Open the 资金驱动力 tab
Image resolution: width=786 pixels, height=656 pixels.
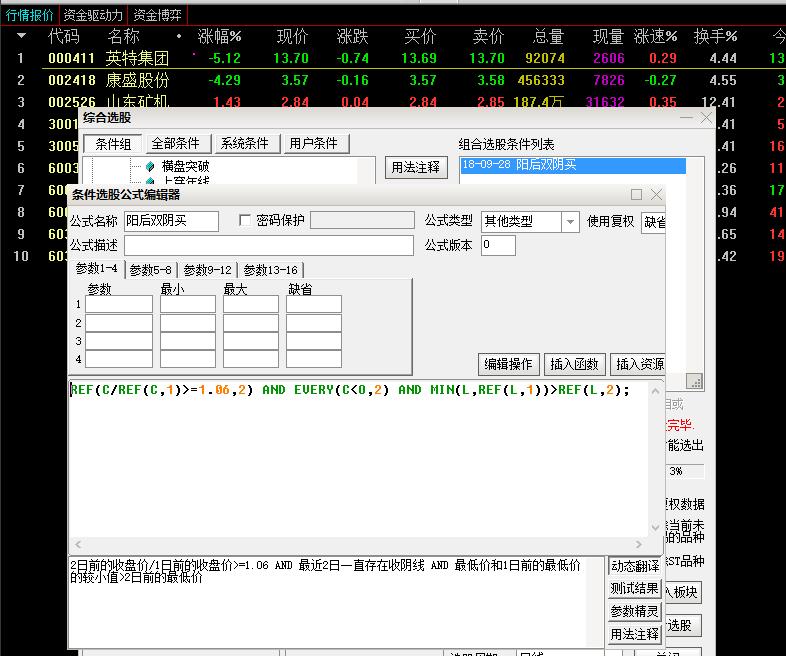tap(93, 15)
